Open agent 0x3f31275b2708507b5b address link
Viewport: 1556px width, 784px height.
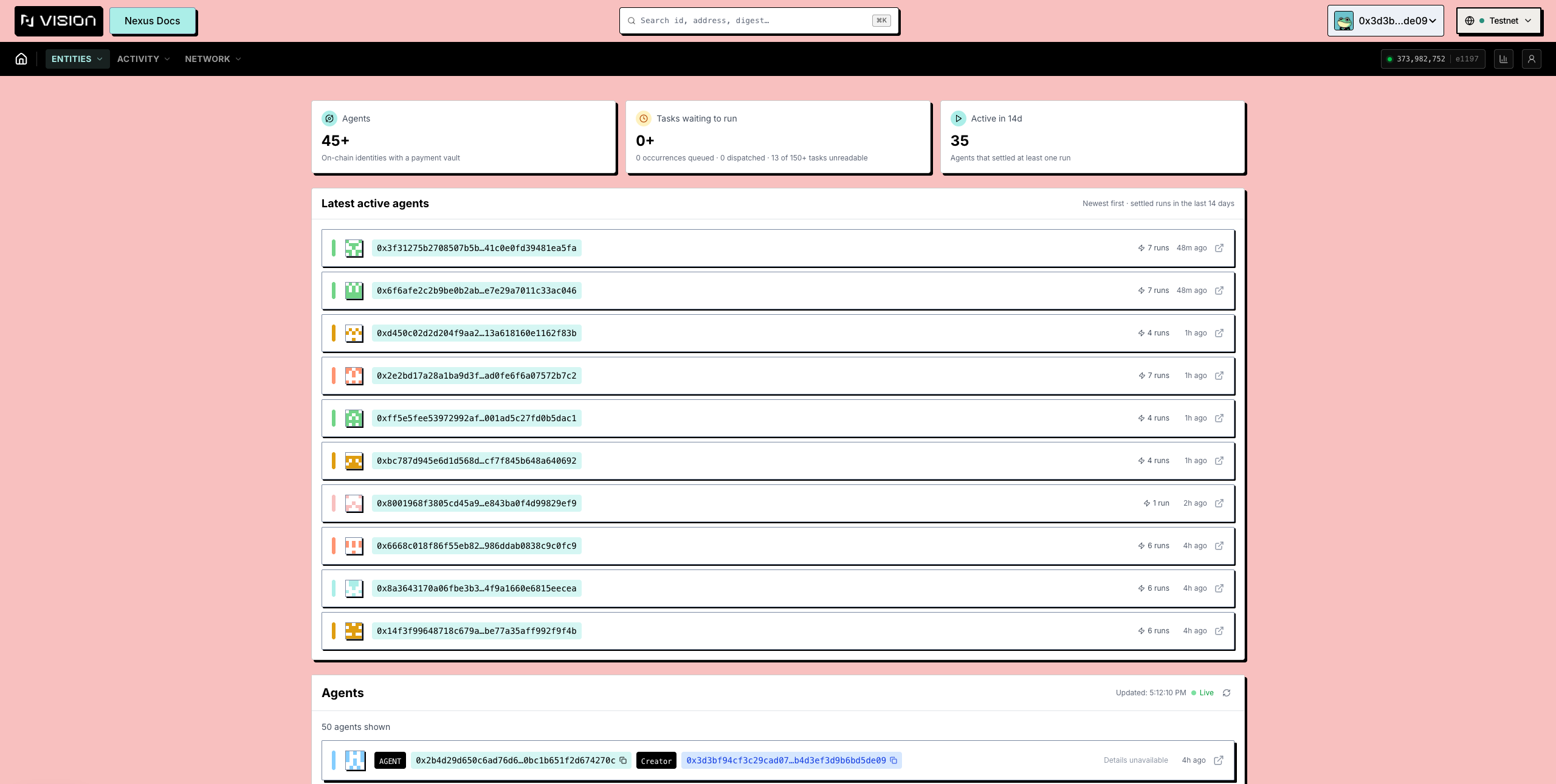point(477,248)
